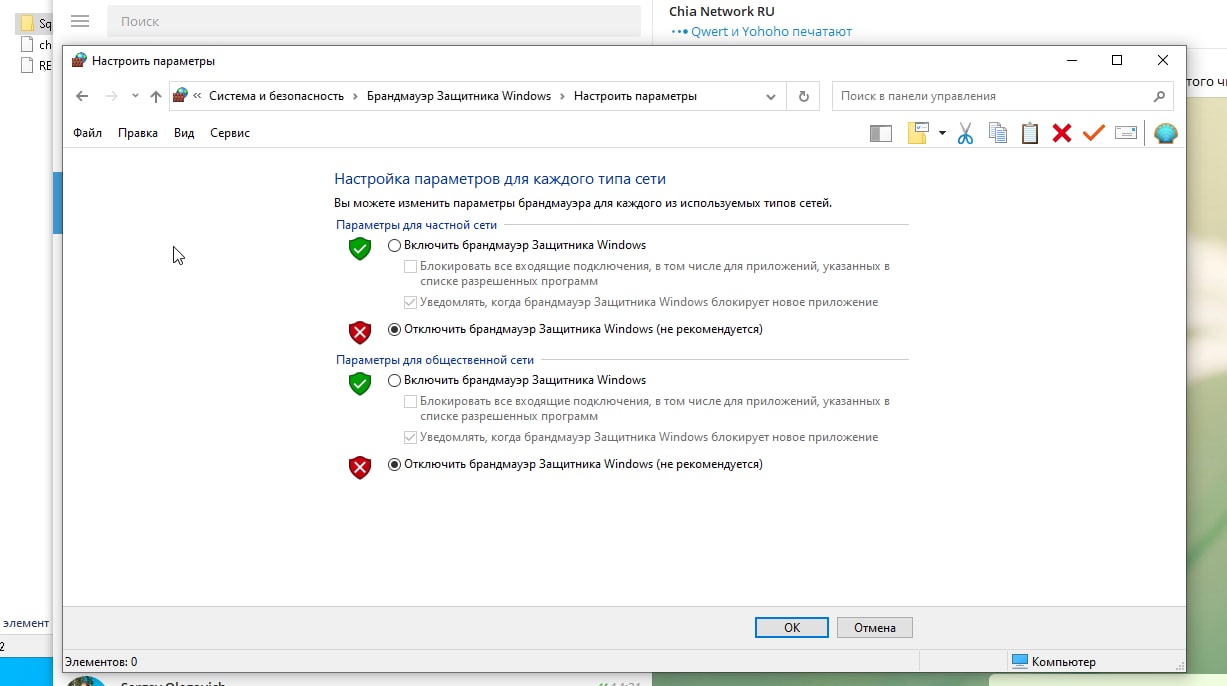This screenshot has width=1227, height=686.
Task: Click green shield icon in private network section
Action: 360,249
